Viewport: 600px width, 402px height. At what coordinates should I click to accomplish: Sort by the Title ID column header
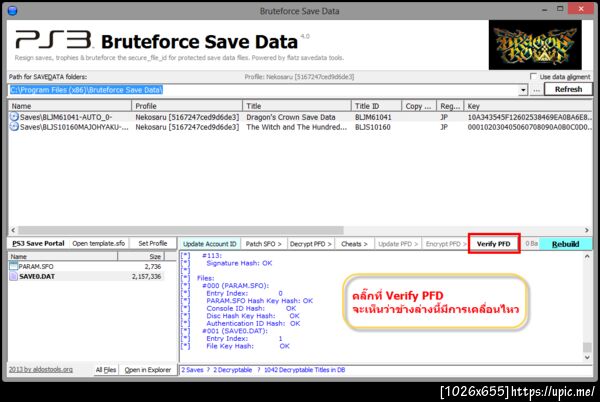pyautogui.click(x=376, y=106)
